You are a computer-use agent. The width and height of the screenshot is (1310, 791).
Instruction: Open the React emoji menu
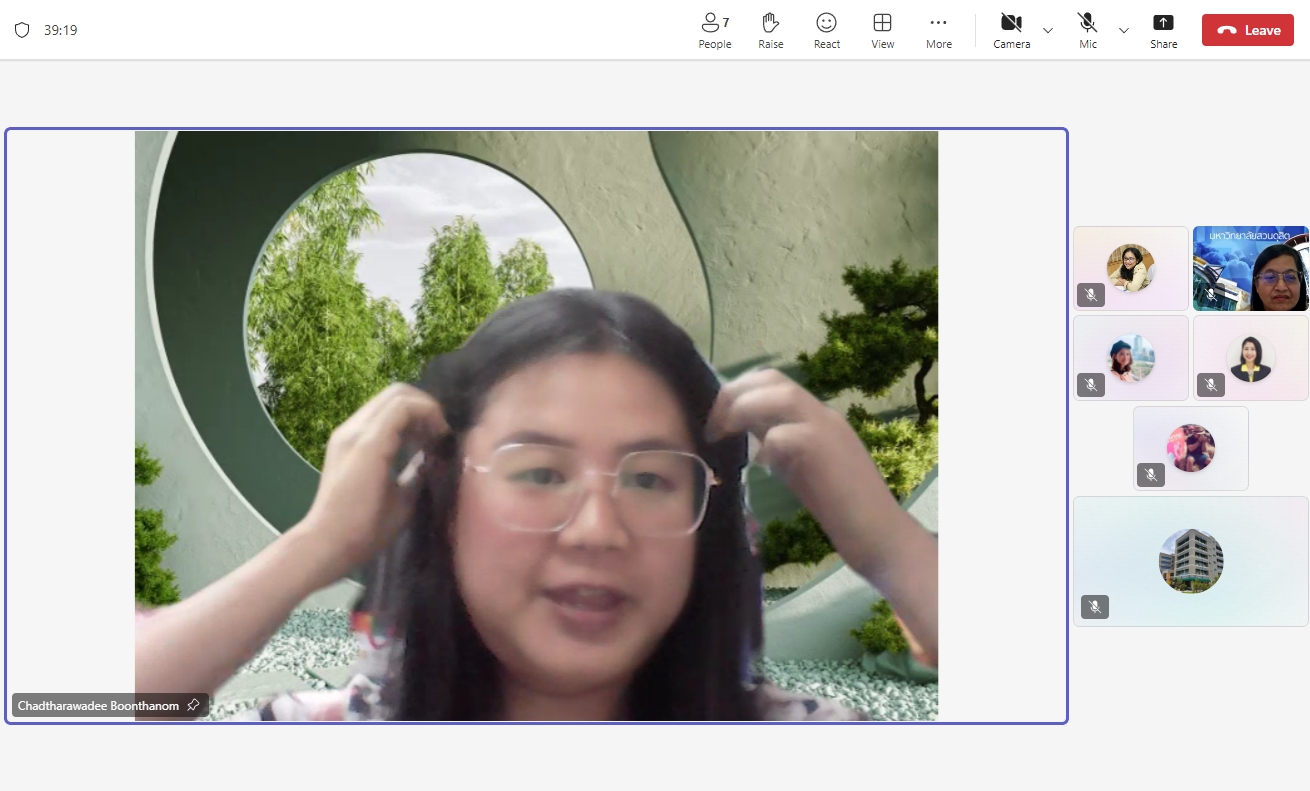pos(826,30)
